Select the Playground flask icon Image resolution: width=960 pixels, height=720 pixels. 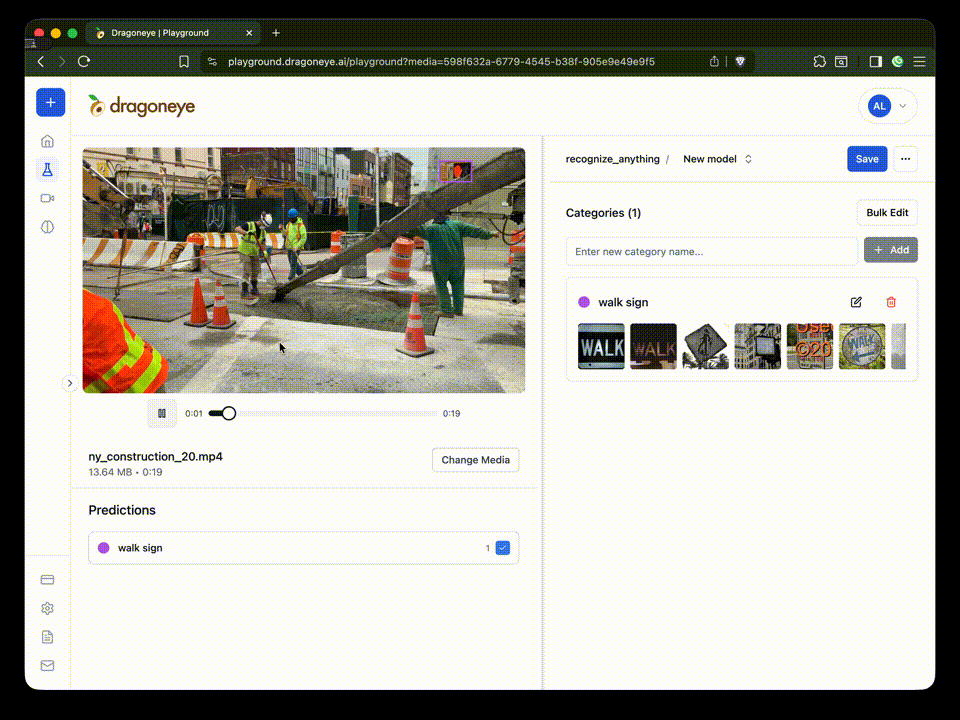(x=47, y=169)
